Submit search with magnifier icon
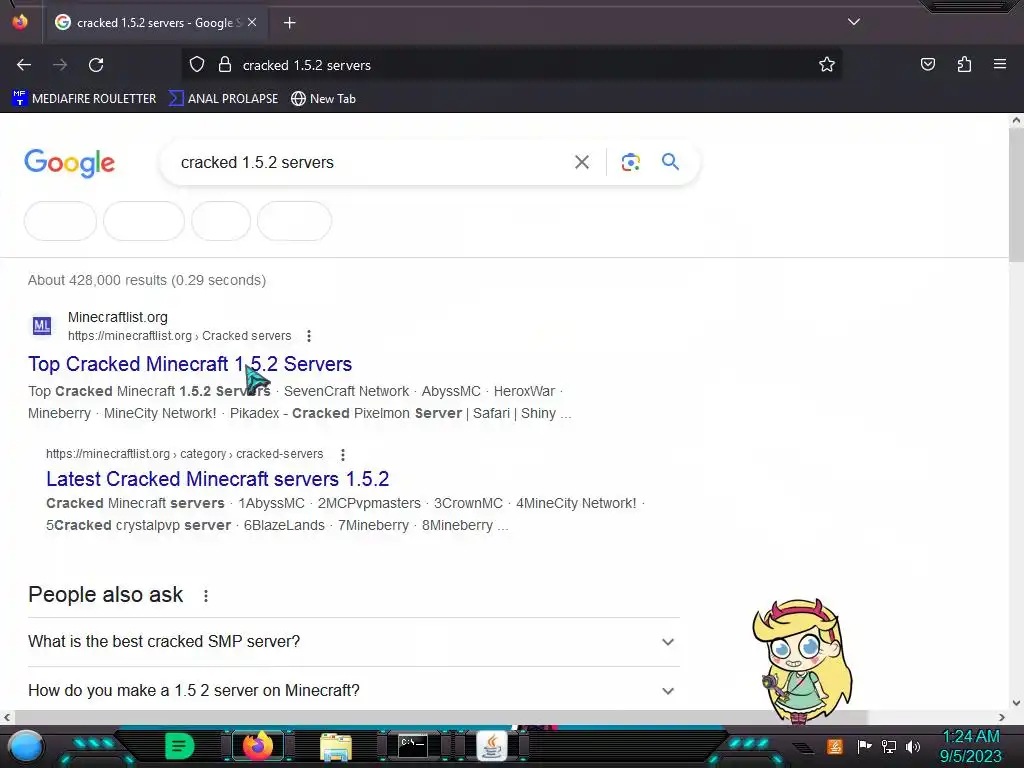 (670, 162)
